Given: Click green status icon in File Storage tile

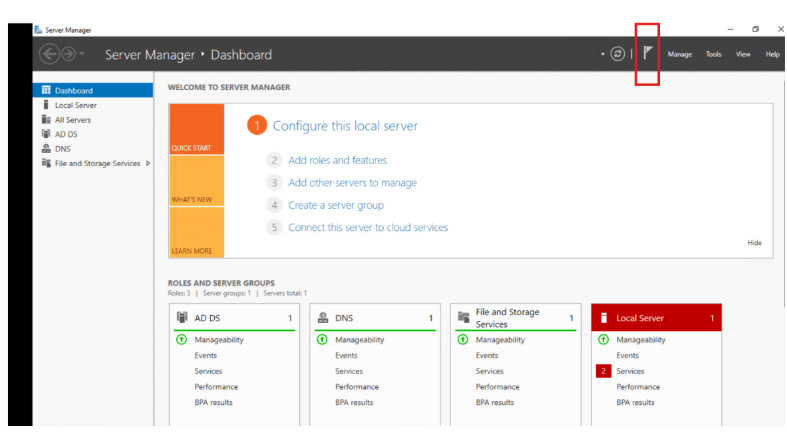Looking at the screenshot, I should tap(463, 340).
